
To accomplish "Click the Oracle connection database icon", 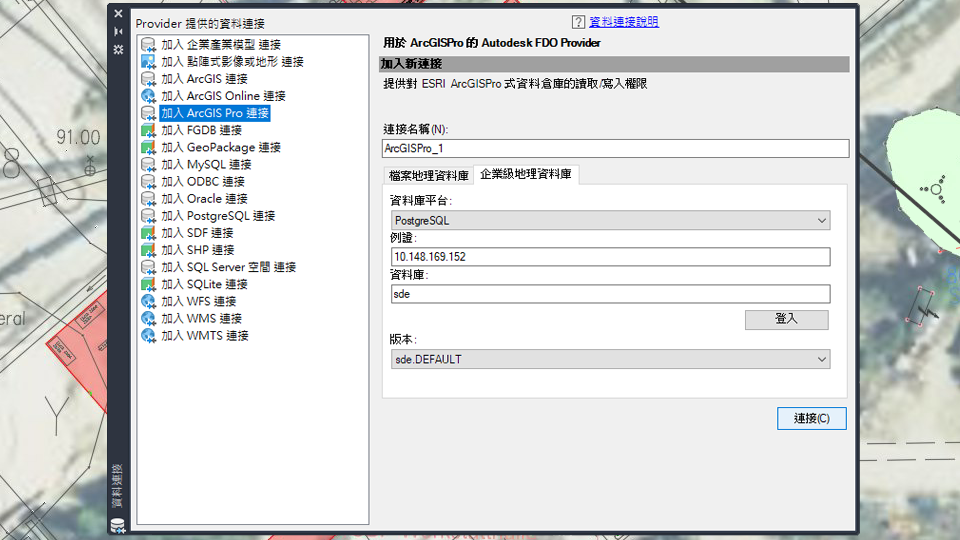I will coord(148,199).
